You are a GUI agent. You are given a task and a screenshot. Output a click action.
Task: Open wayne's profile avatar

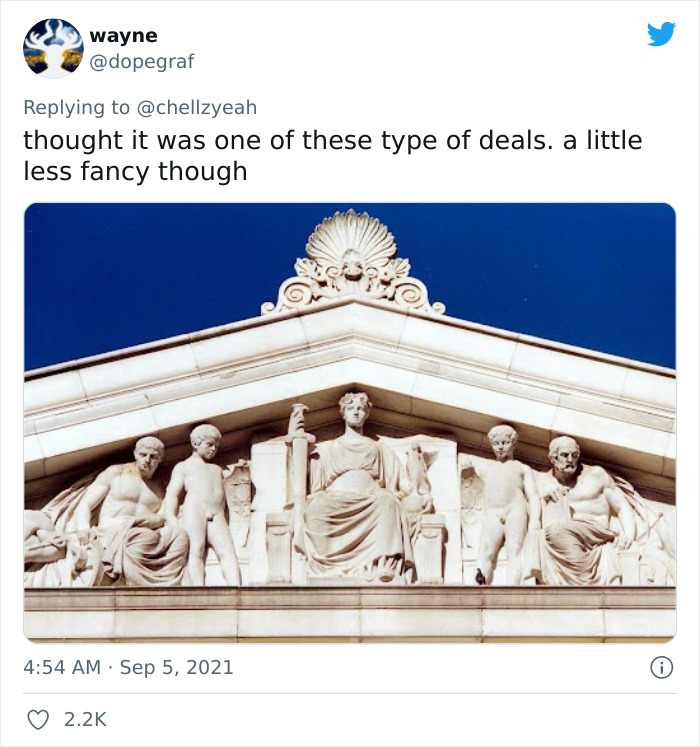pos(53,49)
